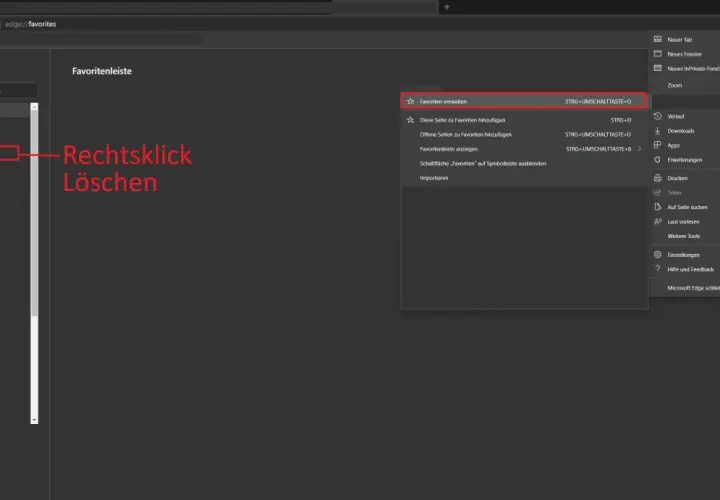This screenshot has height=500, width=720.
Task: Choose Offene Seiten zu Favoriten hinzufügen
Action: click(523, 135)
